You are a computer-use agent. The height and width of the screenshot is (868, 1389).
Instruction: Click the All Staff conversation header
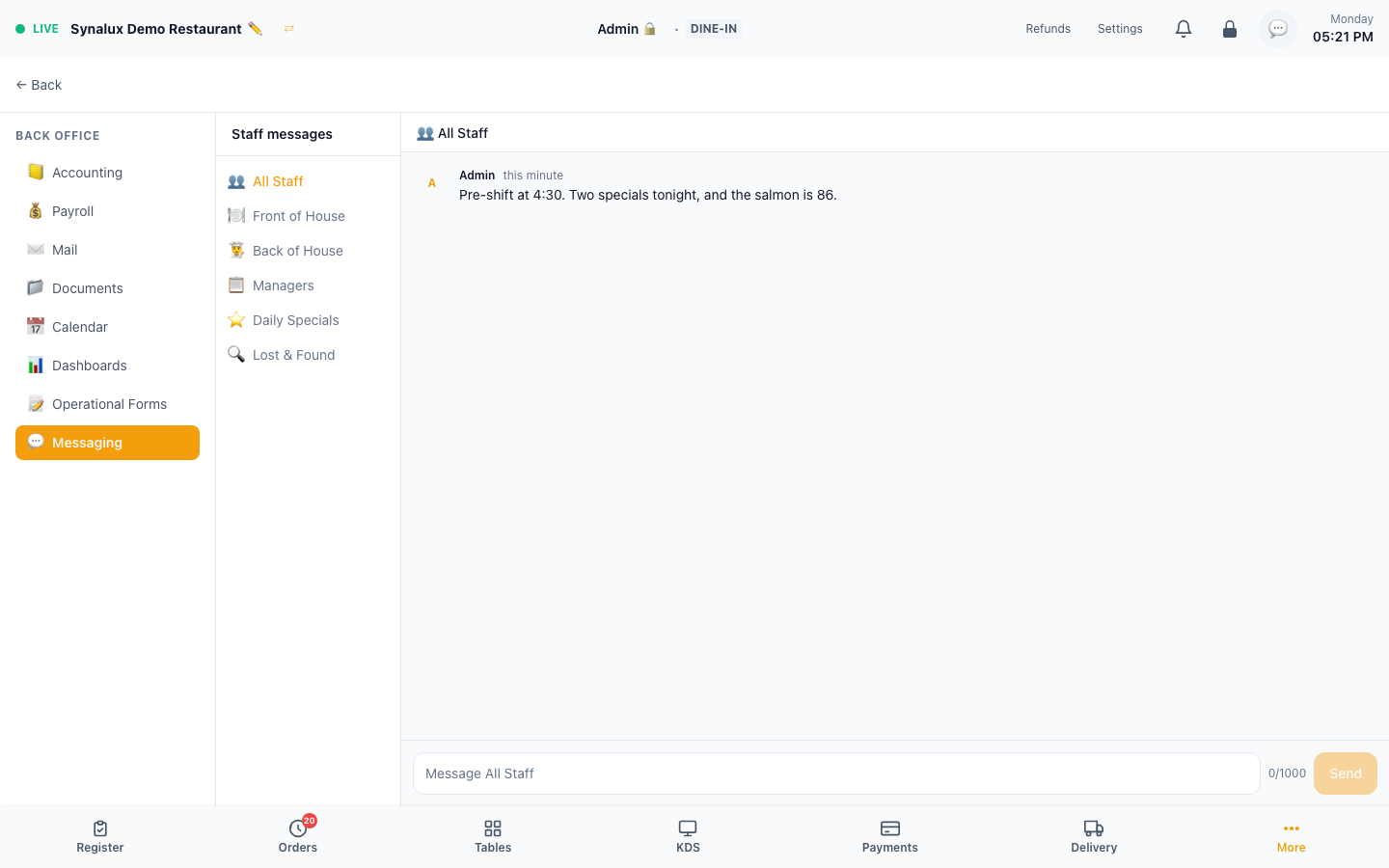click(x=452, y=133)
